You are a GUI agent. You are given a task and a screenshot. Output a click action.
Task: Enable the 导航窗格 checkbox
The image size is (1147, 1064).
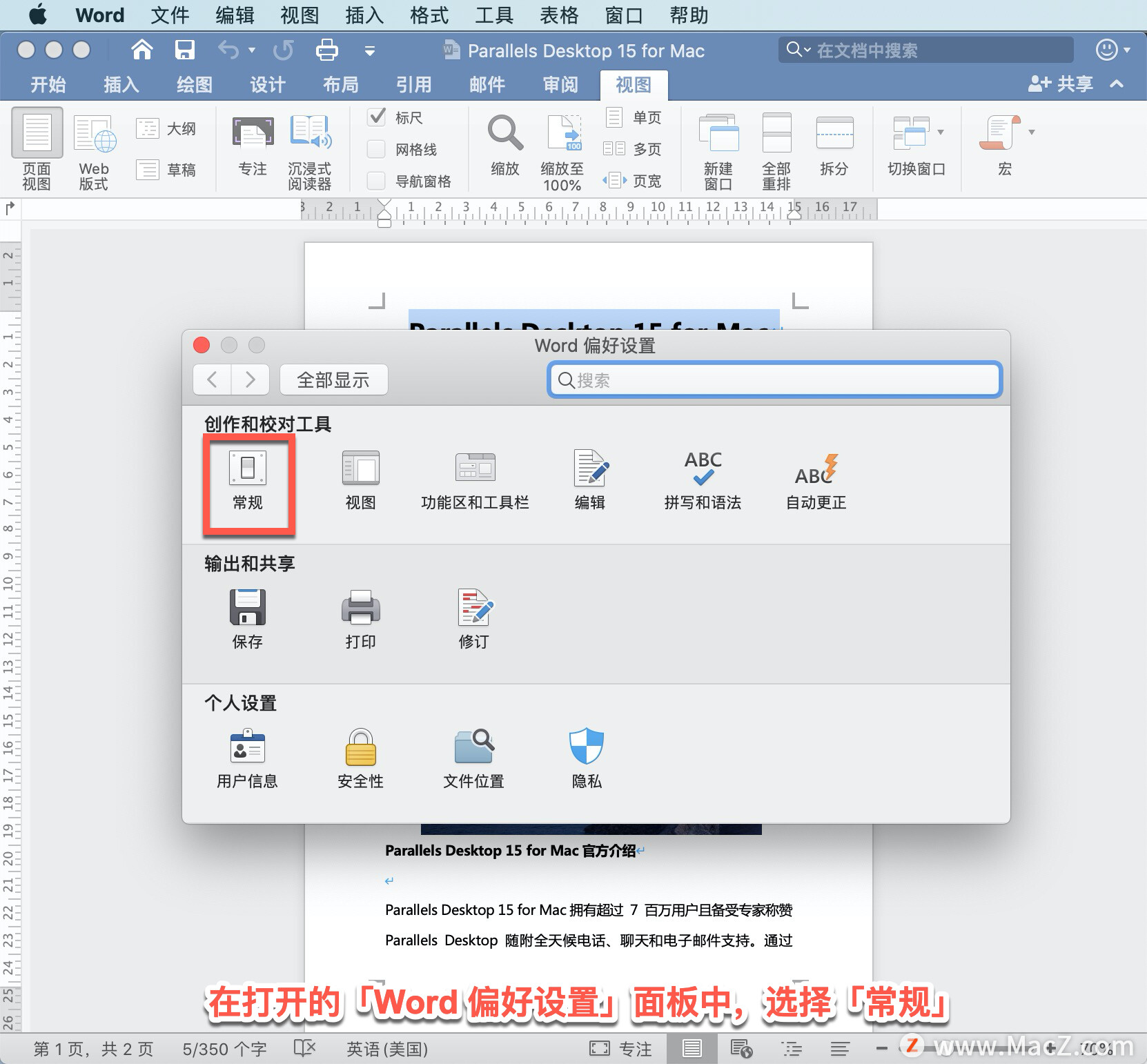pos(377,181)
